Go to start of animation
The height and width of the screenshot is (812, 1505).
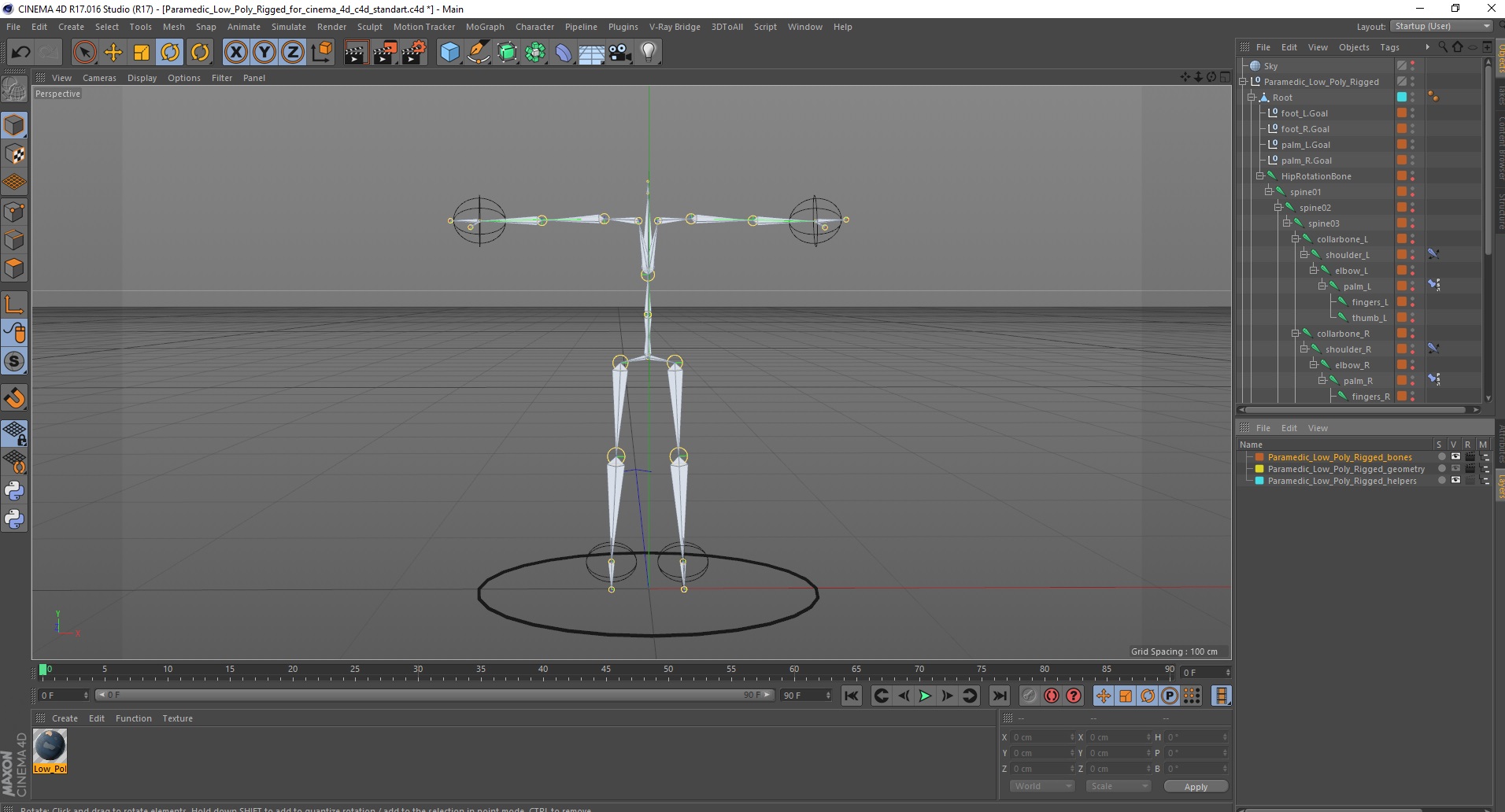click(852, 696)
